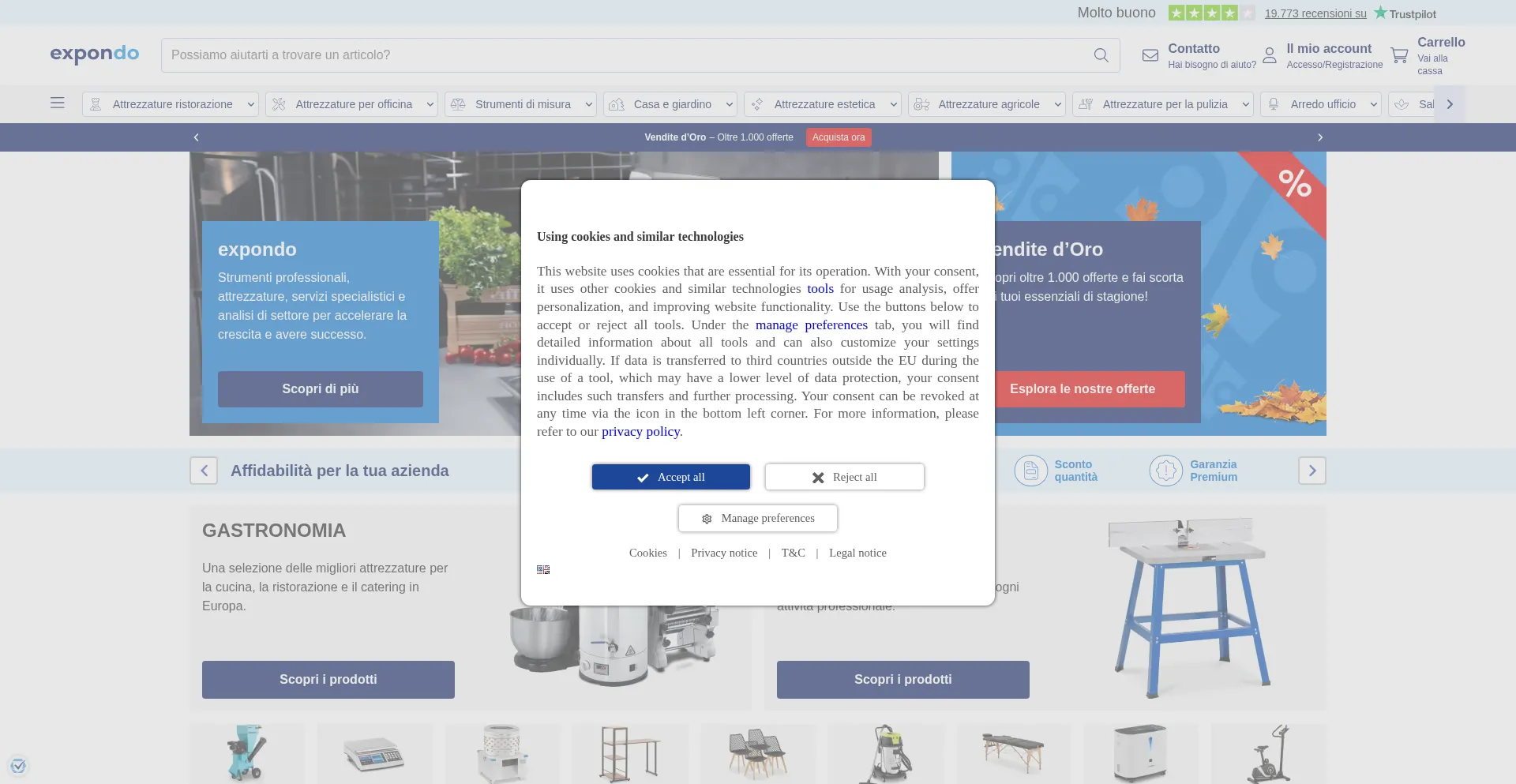The width and height of the screenshot is (1516, 784).
Task: Click next arrow after Garanzia Premium
Action: pos(1312,471)
